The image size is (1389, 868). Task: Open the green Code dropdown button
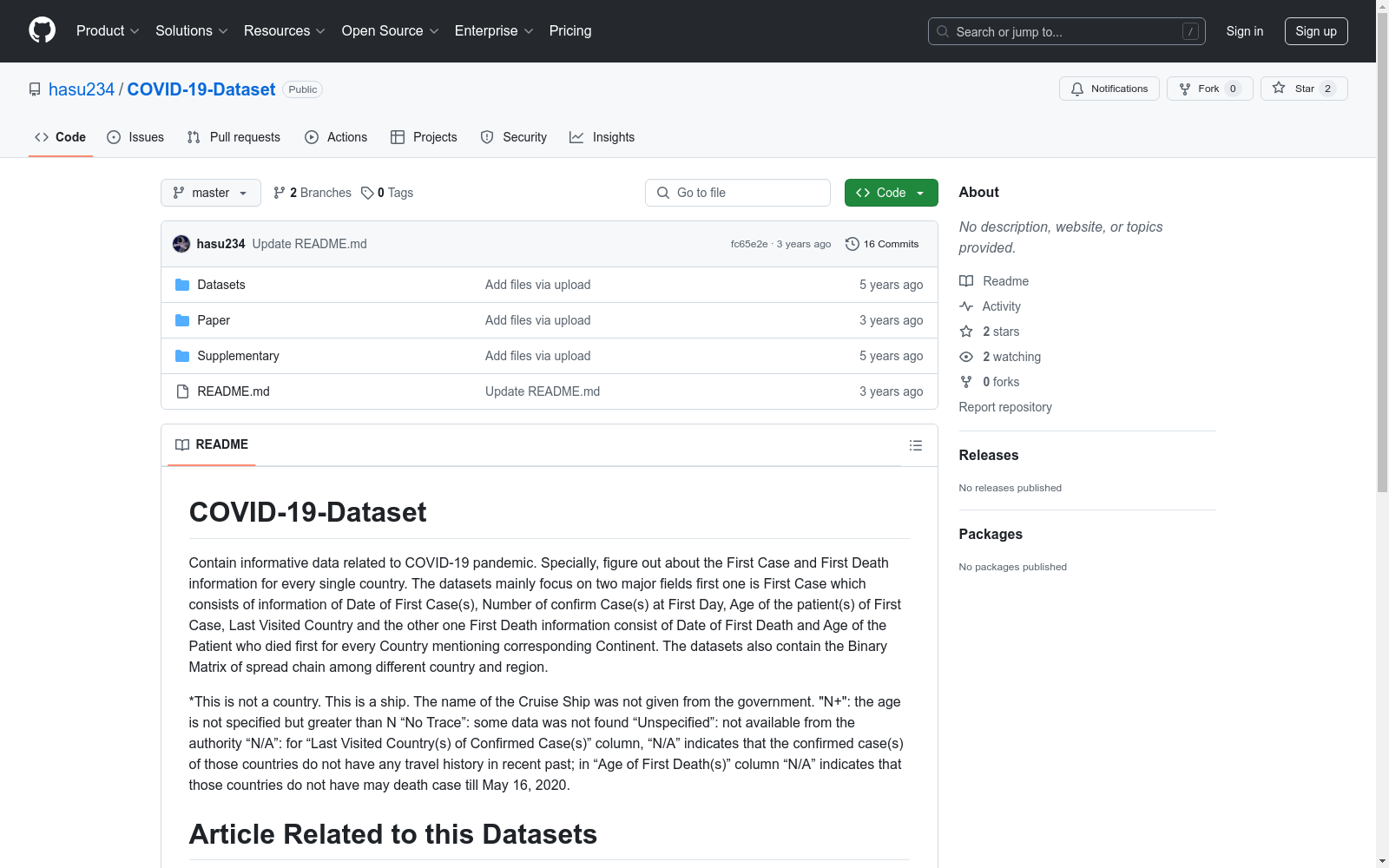click(x=891, y=193)
